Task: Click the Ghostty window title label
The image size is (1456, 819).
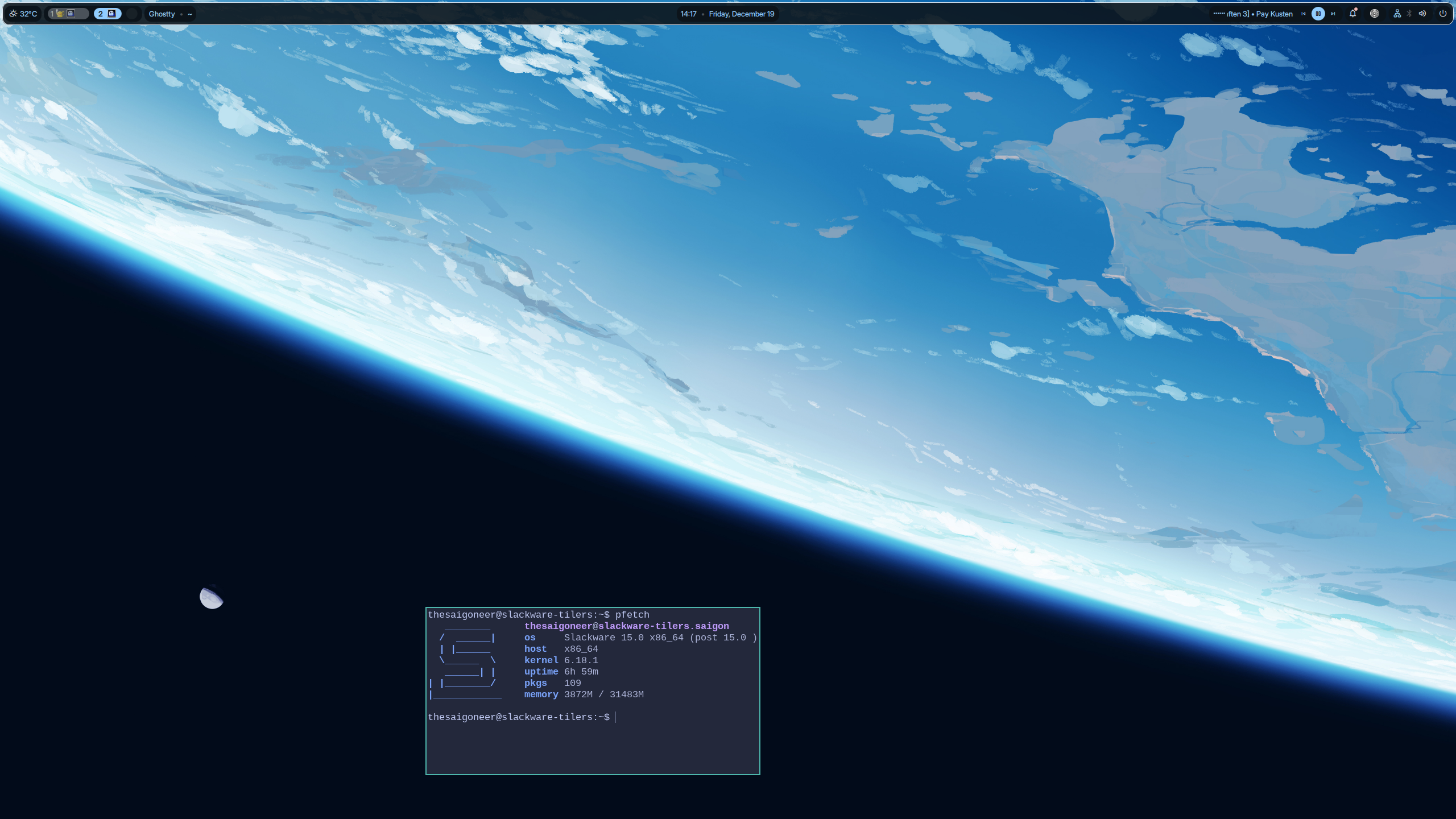Action: pos(162,14)
